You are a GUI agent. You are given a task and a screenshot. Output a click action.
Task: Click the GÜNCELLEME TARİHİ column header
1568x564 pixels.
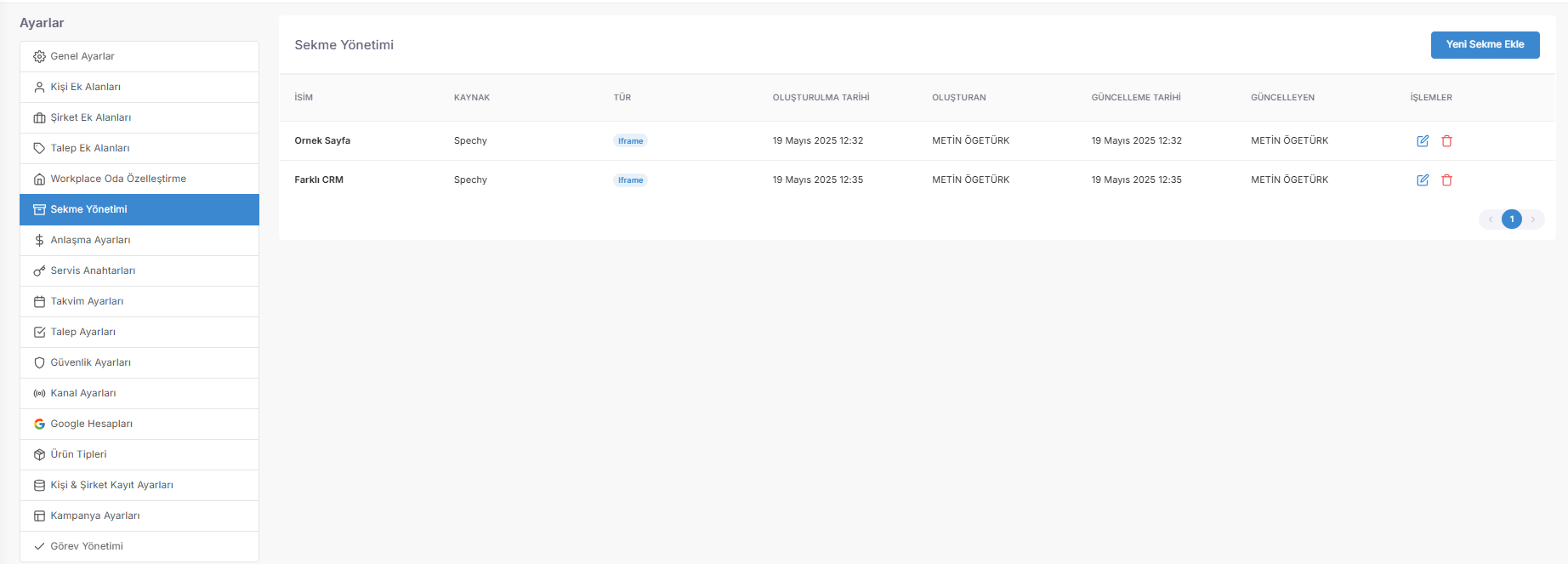[1136, 98]
